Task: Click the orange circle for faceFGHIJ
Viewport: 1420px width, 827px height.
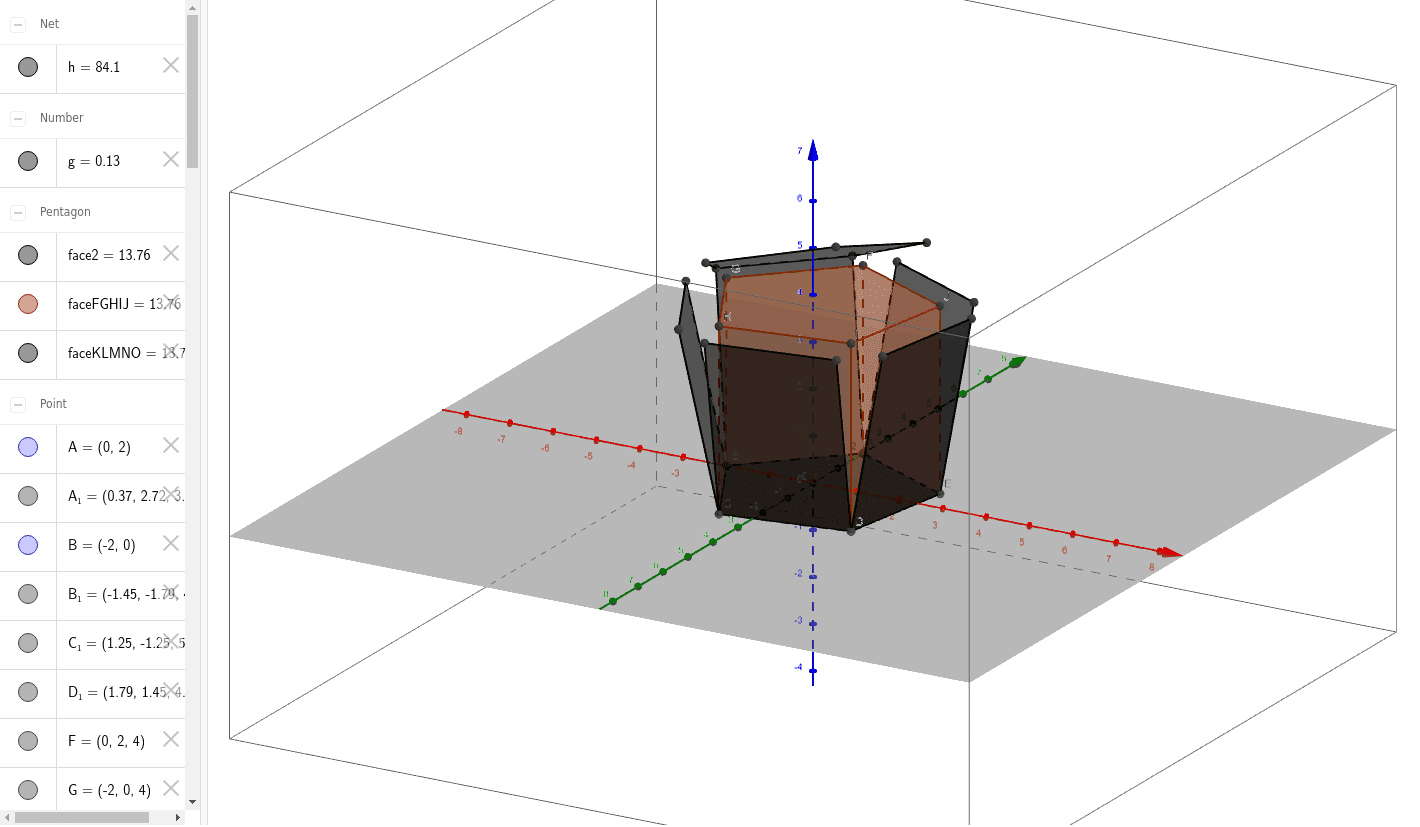Action: (27, 304)
